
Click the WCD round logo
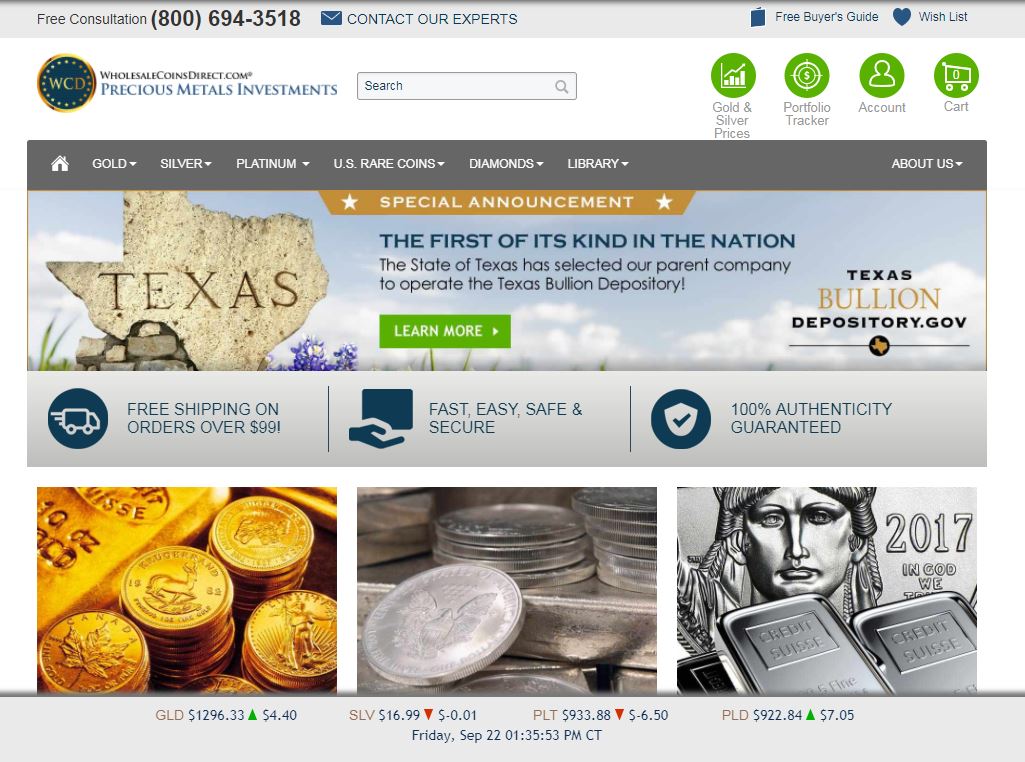pyautogui.click(x=67, y=83)
